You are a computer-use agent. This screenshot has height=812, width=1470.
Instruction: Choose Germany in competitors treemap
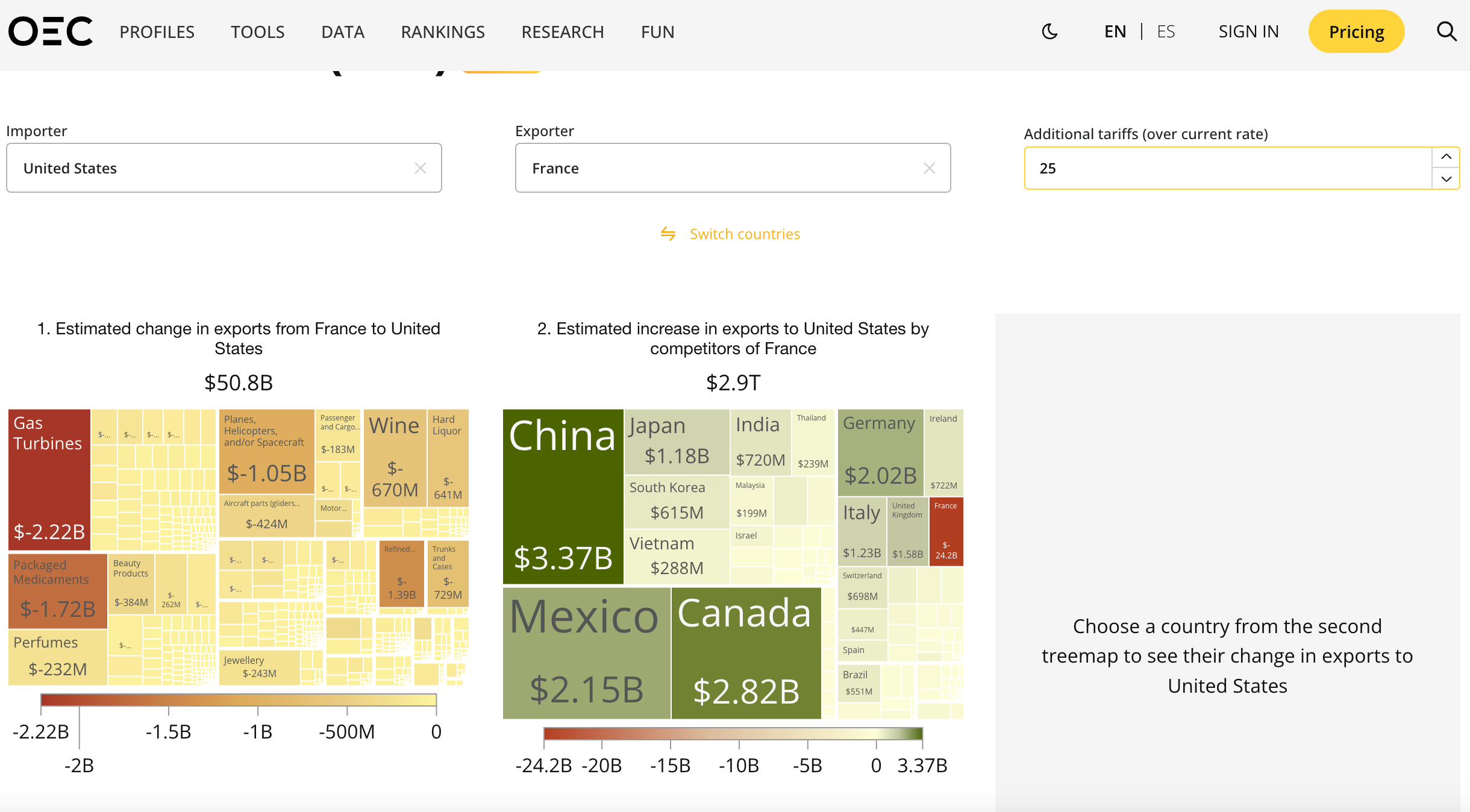(880, 452)
